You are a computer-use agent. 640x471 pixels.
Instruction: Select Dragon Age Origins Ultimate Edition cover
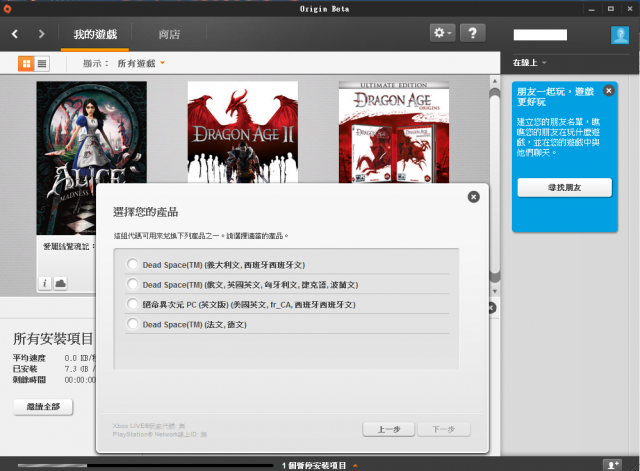click(394, 132)
